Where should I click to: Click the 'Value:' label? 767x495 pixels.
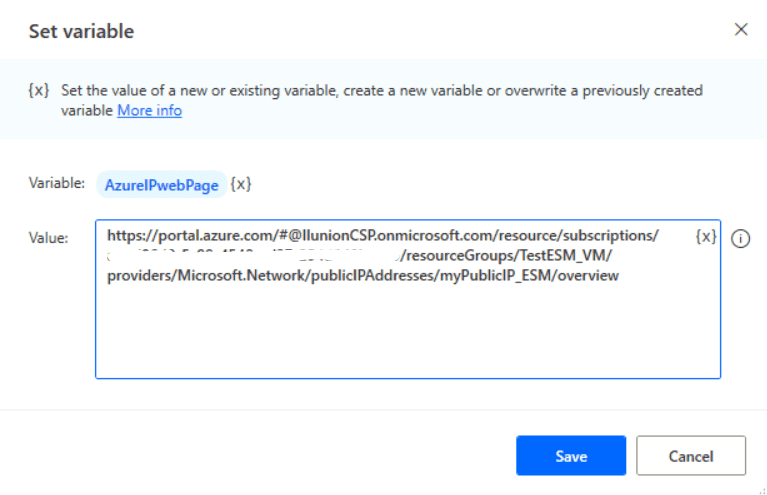(x=48, y=238)
